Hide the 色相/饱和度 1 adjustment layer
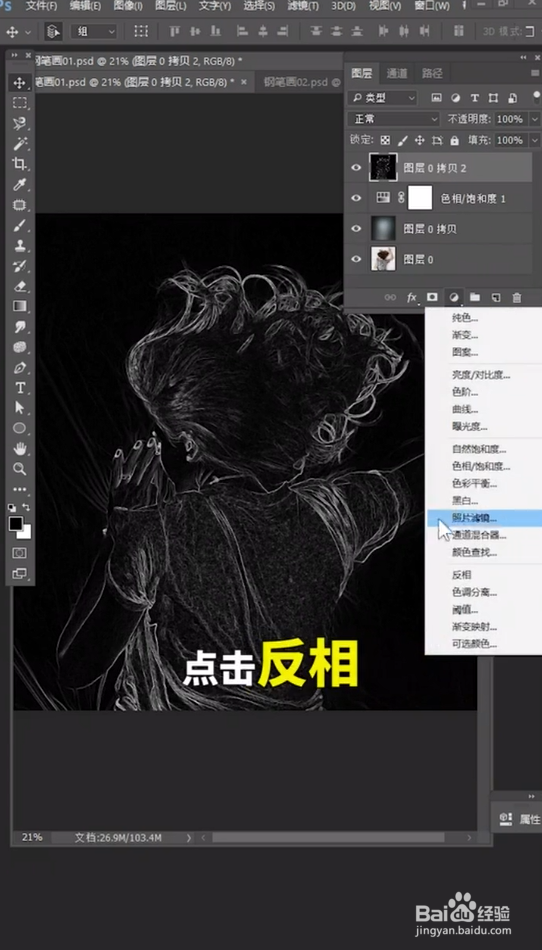This screenshot has width=542, height=950. 356,198
